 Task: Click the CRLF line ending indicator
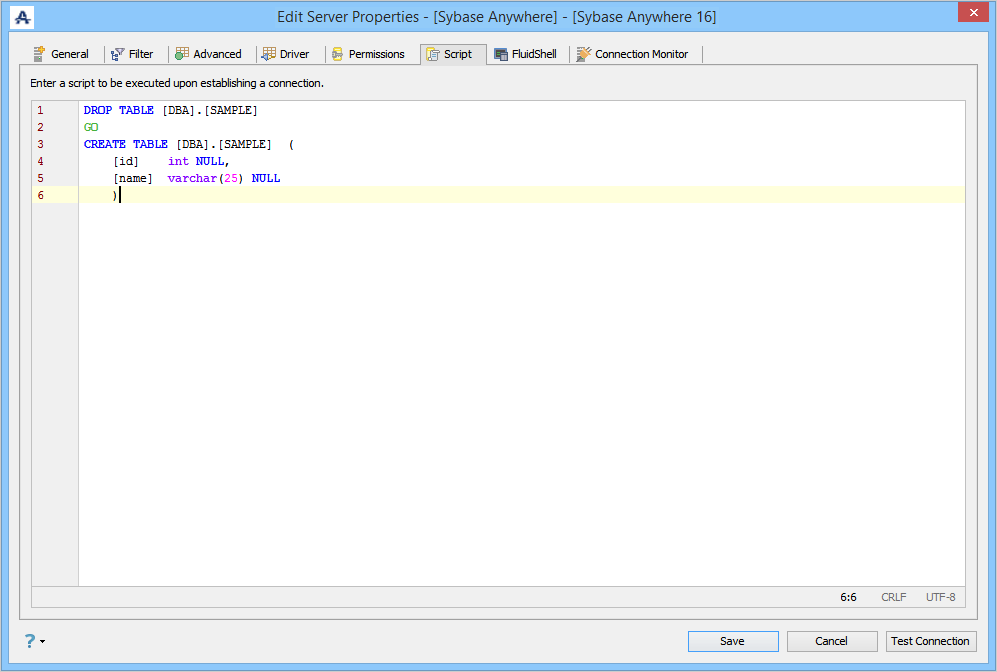pos(893,598)
